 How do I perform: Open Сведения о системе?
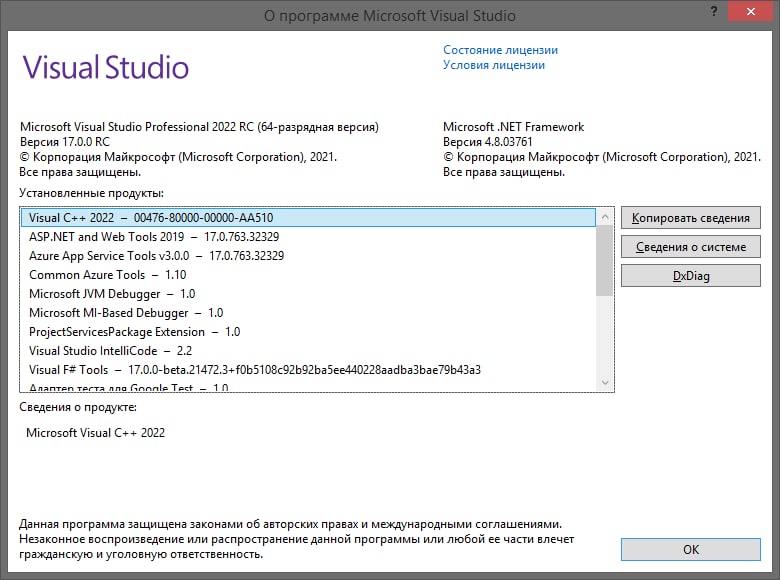690,247
